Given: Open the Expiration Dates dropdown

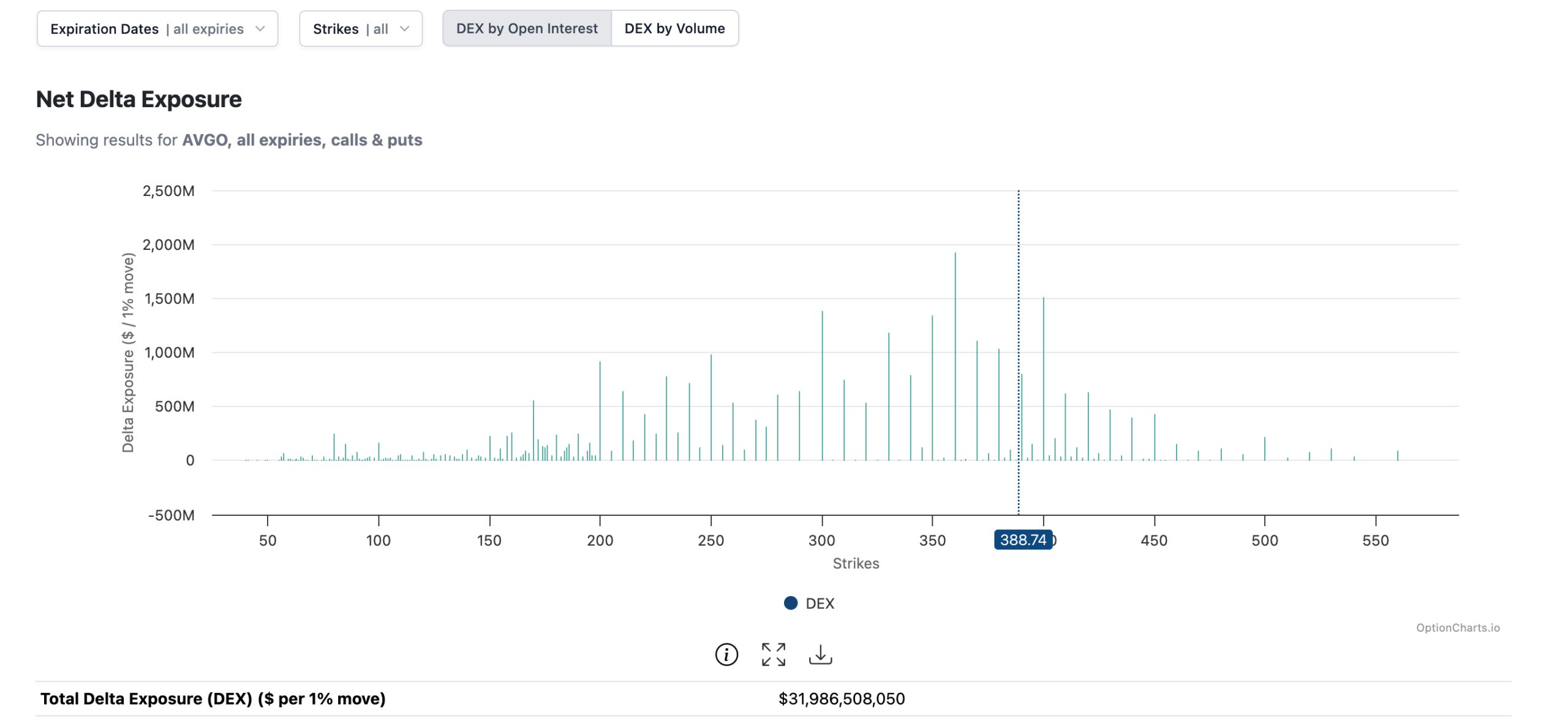Looking at the screenshot, I should point(147,29).
